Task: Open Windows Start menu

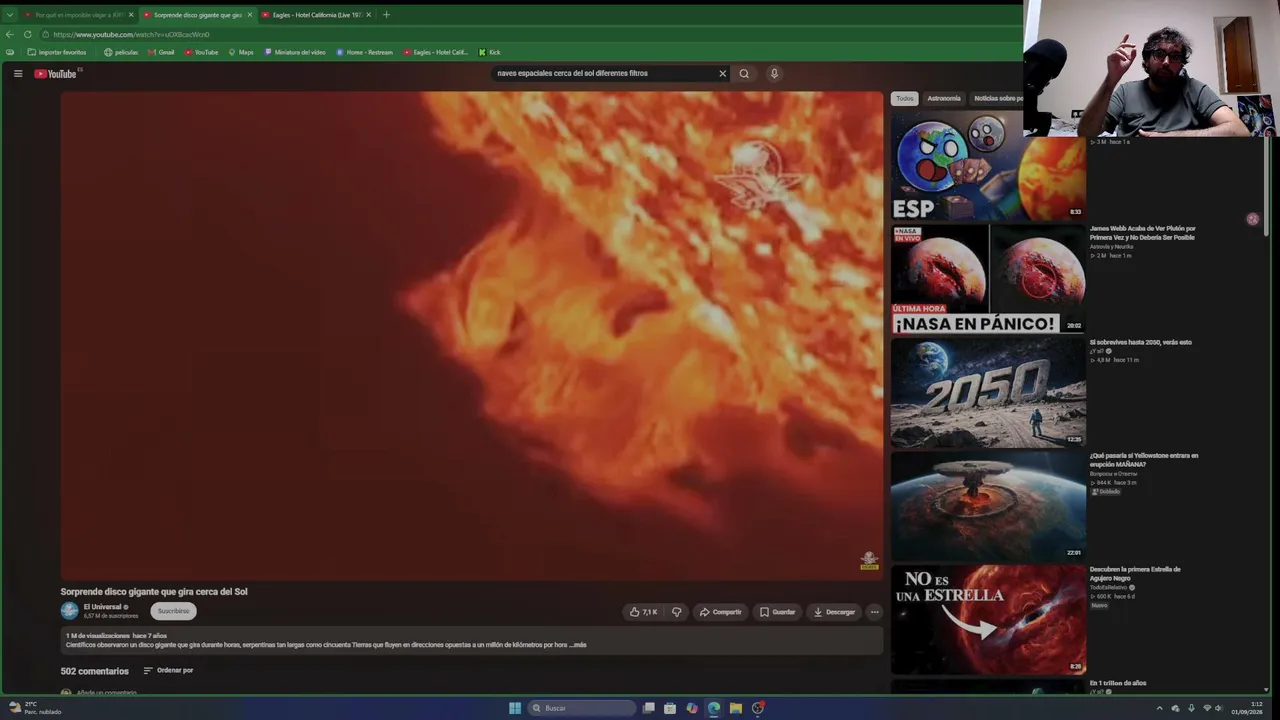Action: 515,708
